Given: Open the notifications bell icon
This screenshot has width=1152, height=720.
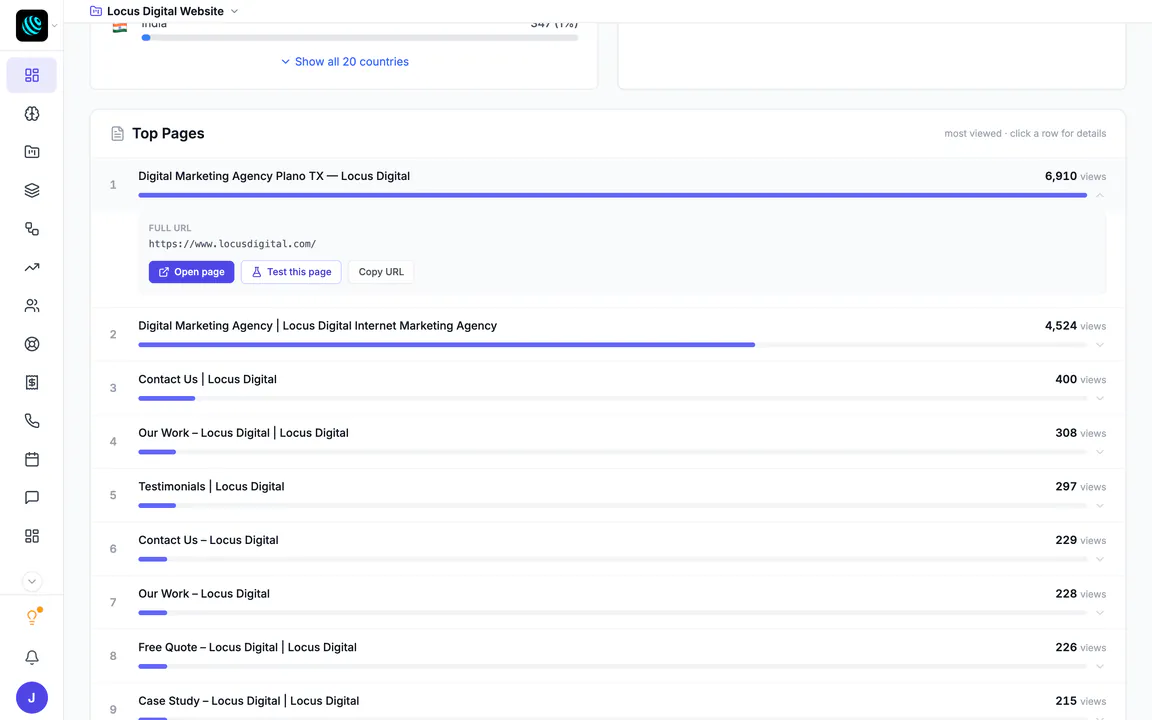Looking at the screenshot, I should coord(32,658).
